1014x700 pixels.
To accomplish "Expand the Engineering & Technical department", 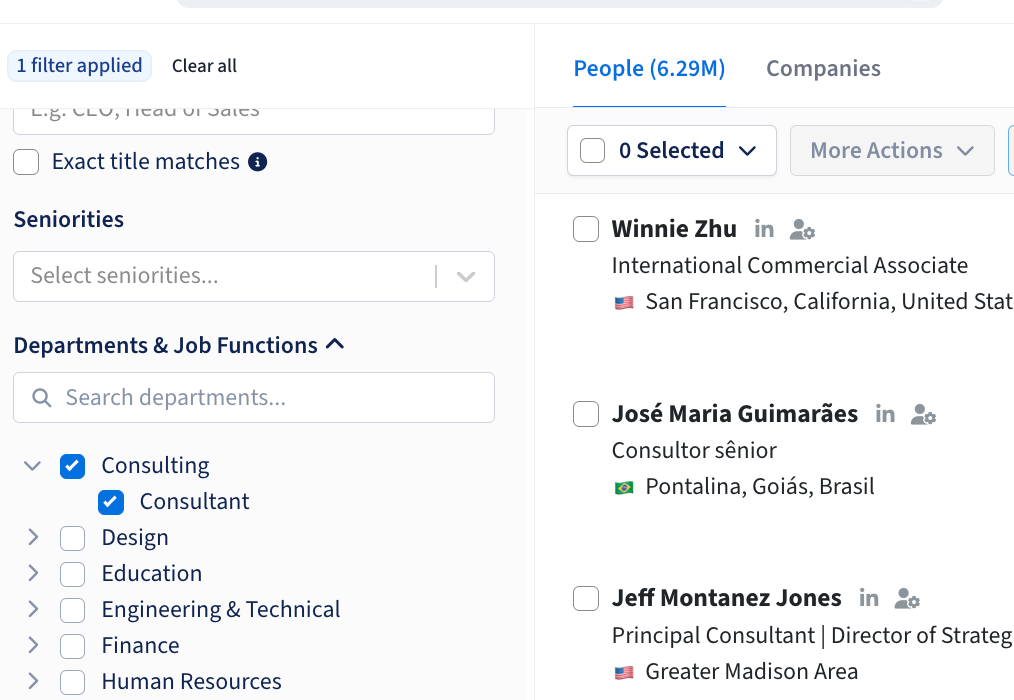I will pos(33,610).
